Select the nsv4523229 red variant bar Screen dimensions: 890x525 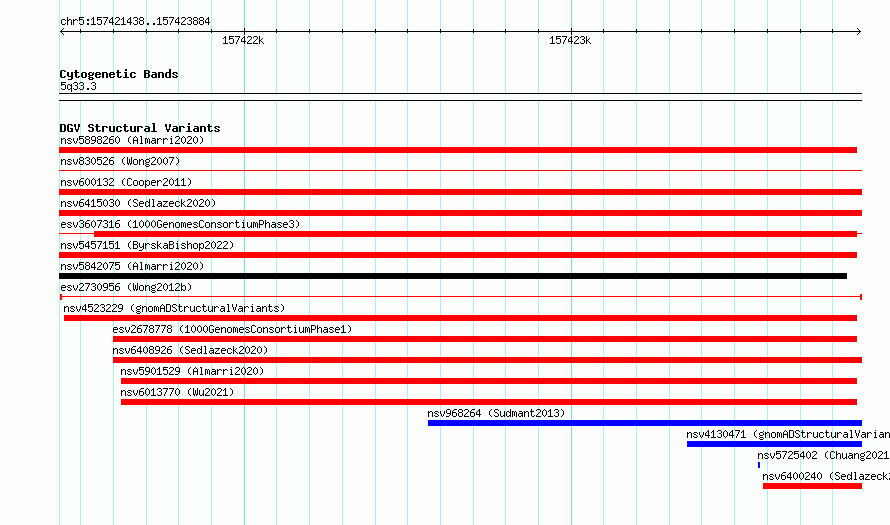pyautogui.click(x=460, y=318)
